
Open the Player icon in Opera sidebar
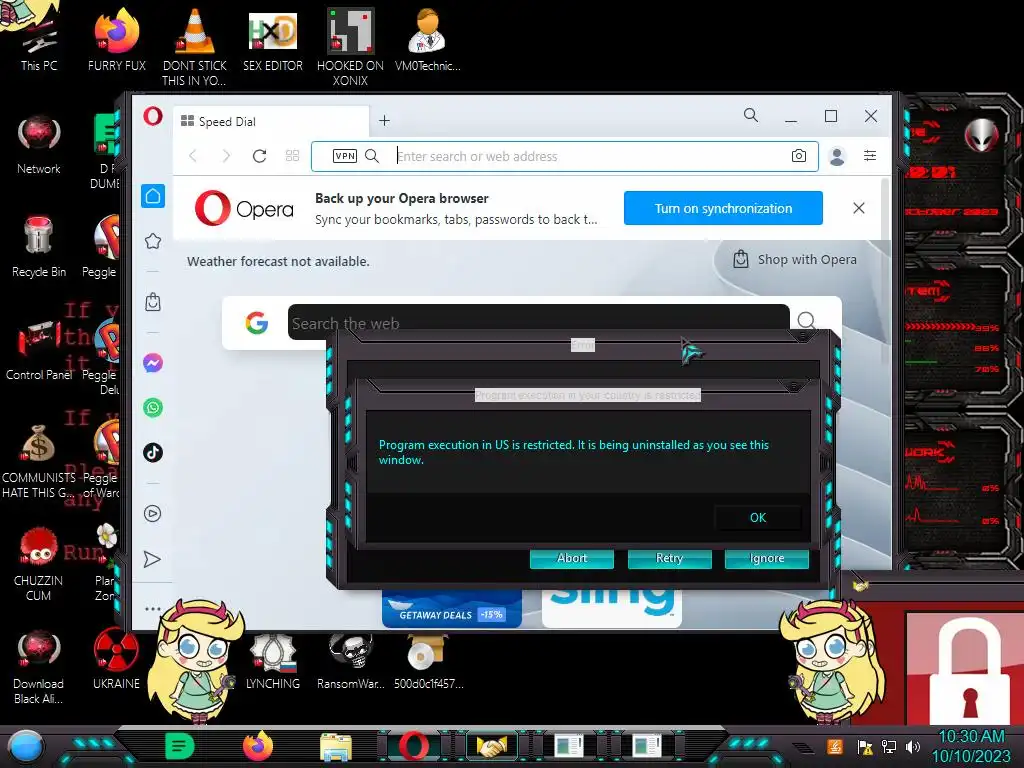pyautogui.click(x=153, y=513)
